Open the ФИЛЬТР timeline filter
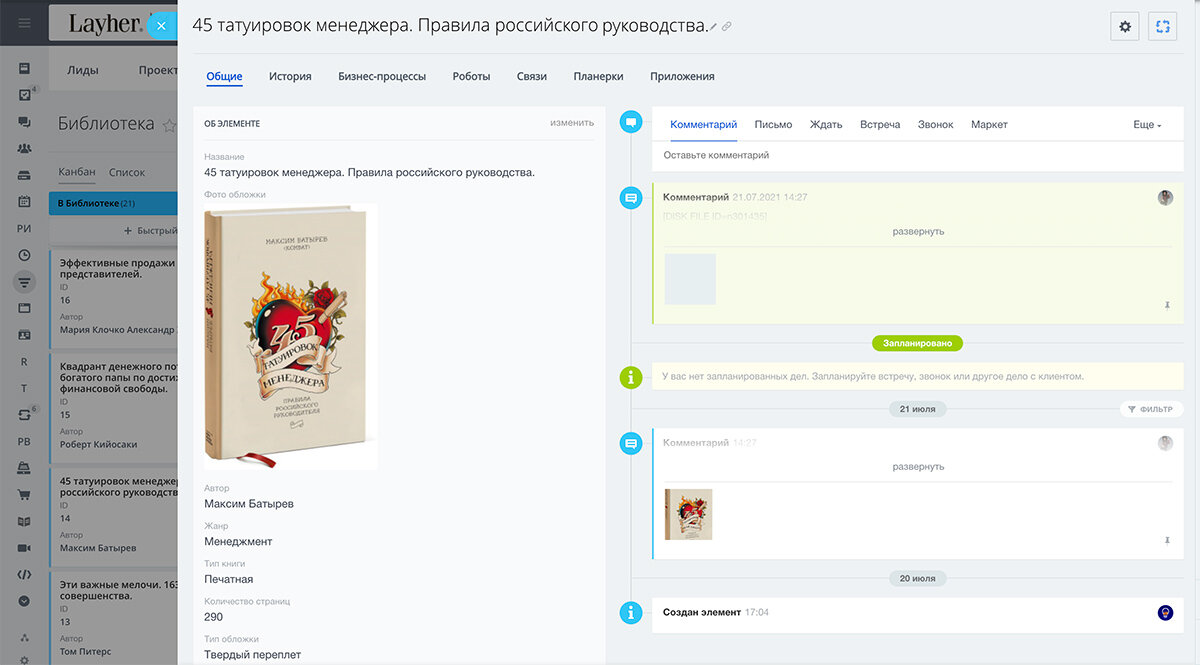The height and width of the screenshot is (665, 1200). (1152, 409)
